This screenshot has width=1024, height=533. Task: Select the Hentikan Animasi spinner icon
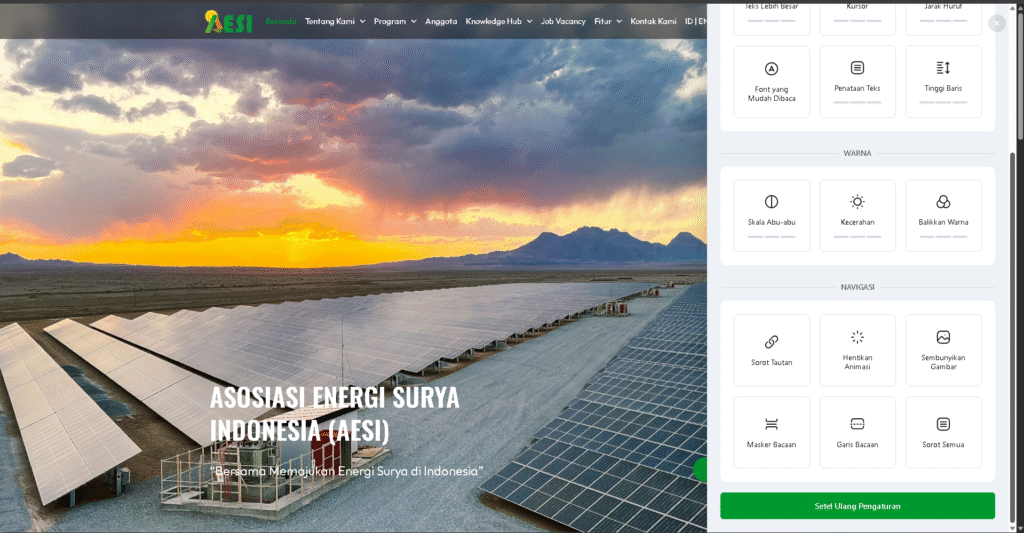point(857,337)
